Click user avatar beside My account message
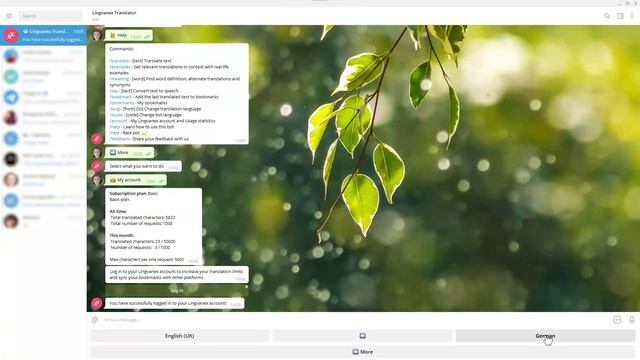640x360 pixels. click(97, 180)
